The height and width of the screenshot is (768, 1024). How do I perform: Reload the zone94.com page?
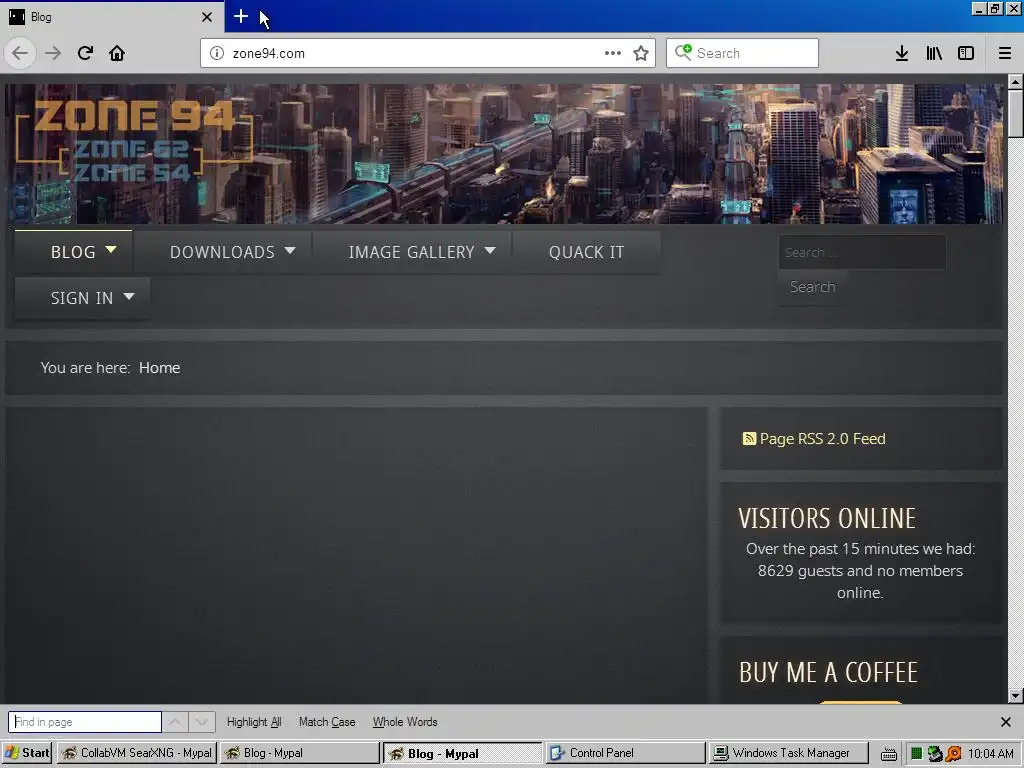click(85, 53)
